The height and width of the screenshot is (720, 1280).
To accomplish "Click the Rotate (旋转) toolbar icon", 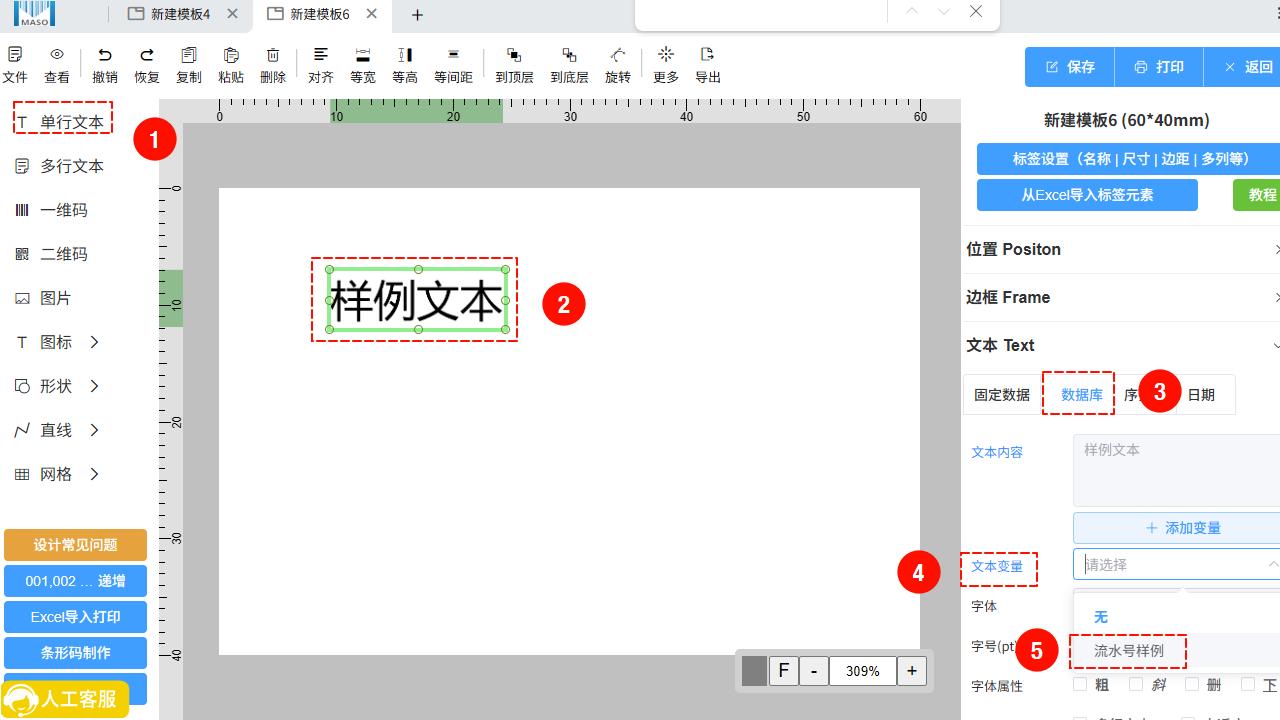I will pos(618,56).
